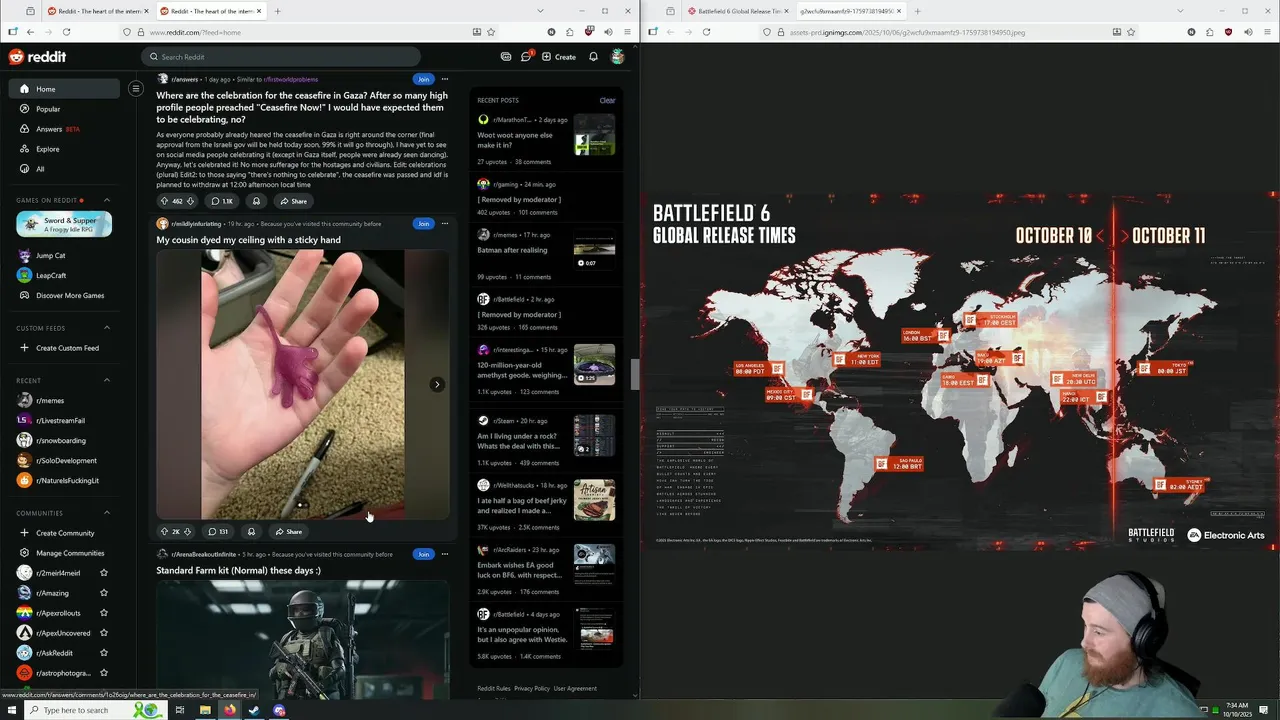Go back in the left Reddit browser
The width and height of the screenshot is (1280, 720).
30,32
